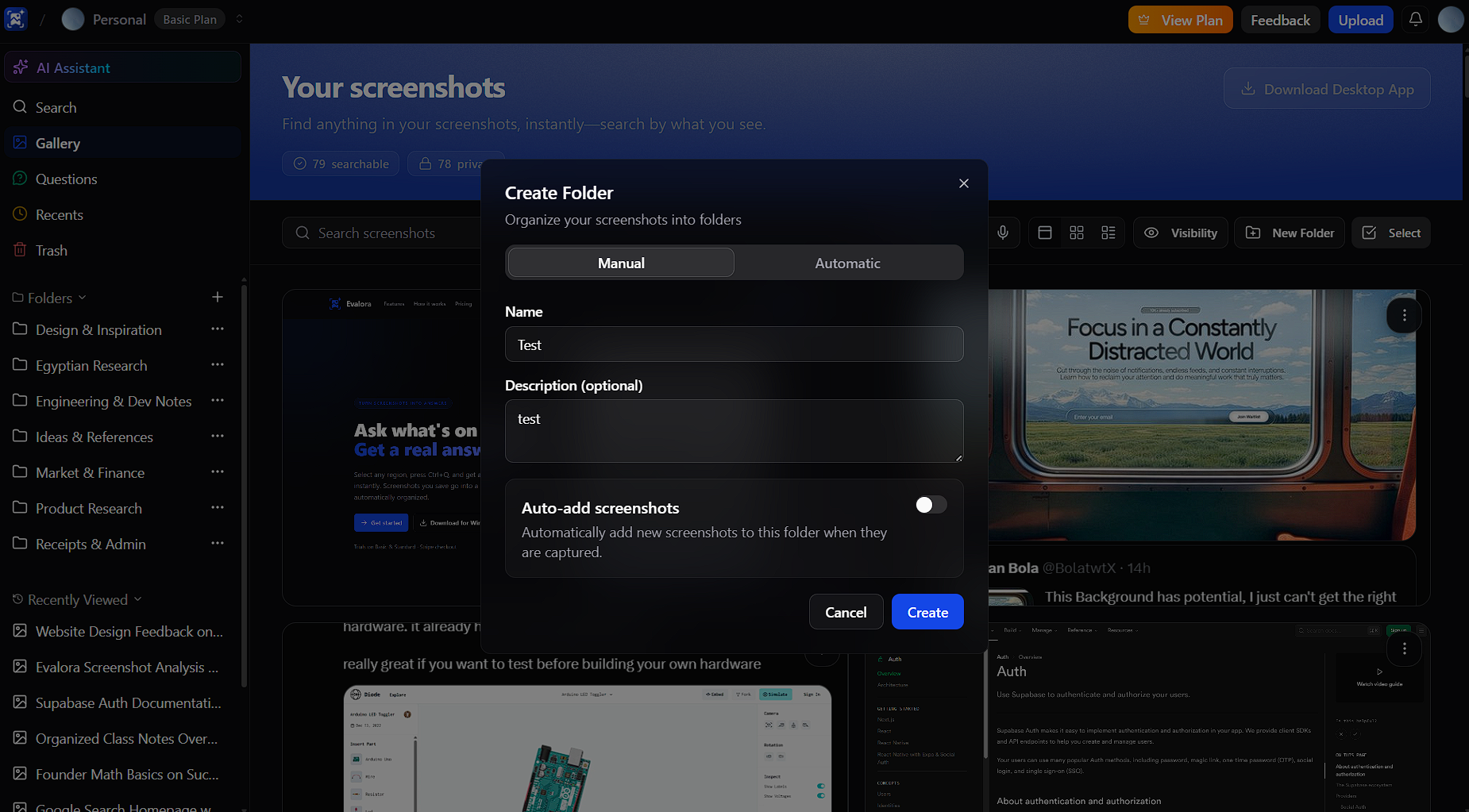Open View Plan
Image resolution: width=1469 pixels, height=812 pixels.
pos(1180,19)
